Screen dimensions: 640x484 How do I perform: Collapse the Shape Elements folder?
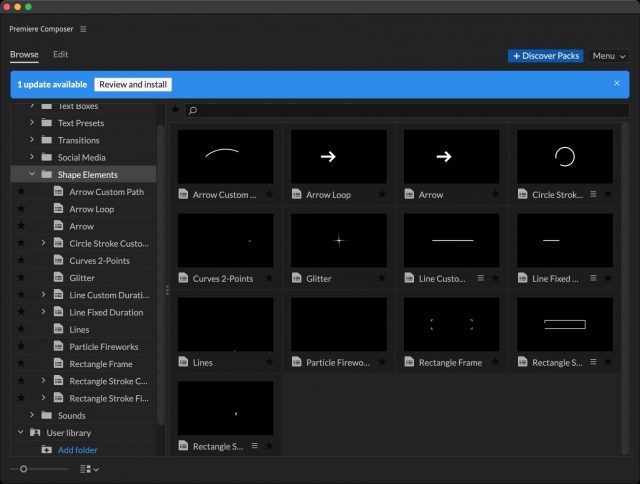(x=32, y=175)
